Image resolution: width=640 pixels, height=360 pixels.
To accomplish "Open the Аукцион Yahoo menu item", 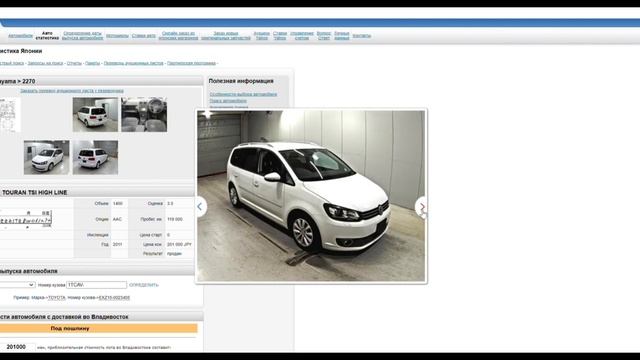I will click(x=262, y=36).
